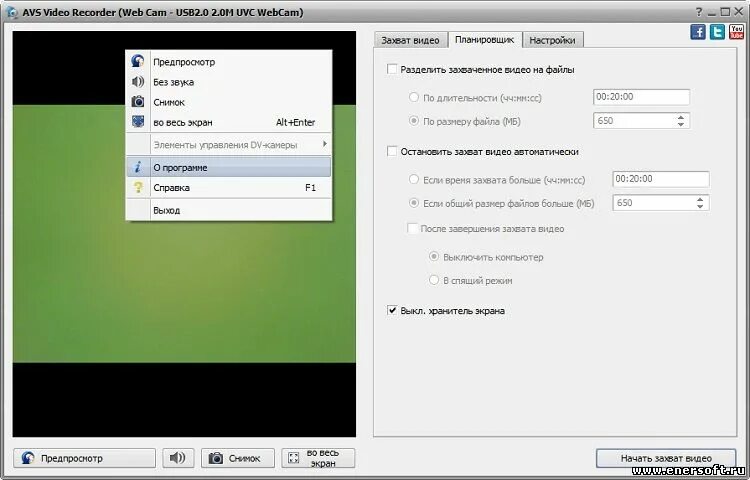This screenshot has height=480, width=750.
Task: Click auto-stop capture time field
Action: pyautogui.click(x=661, y=179)
